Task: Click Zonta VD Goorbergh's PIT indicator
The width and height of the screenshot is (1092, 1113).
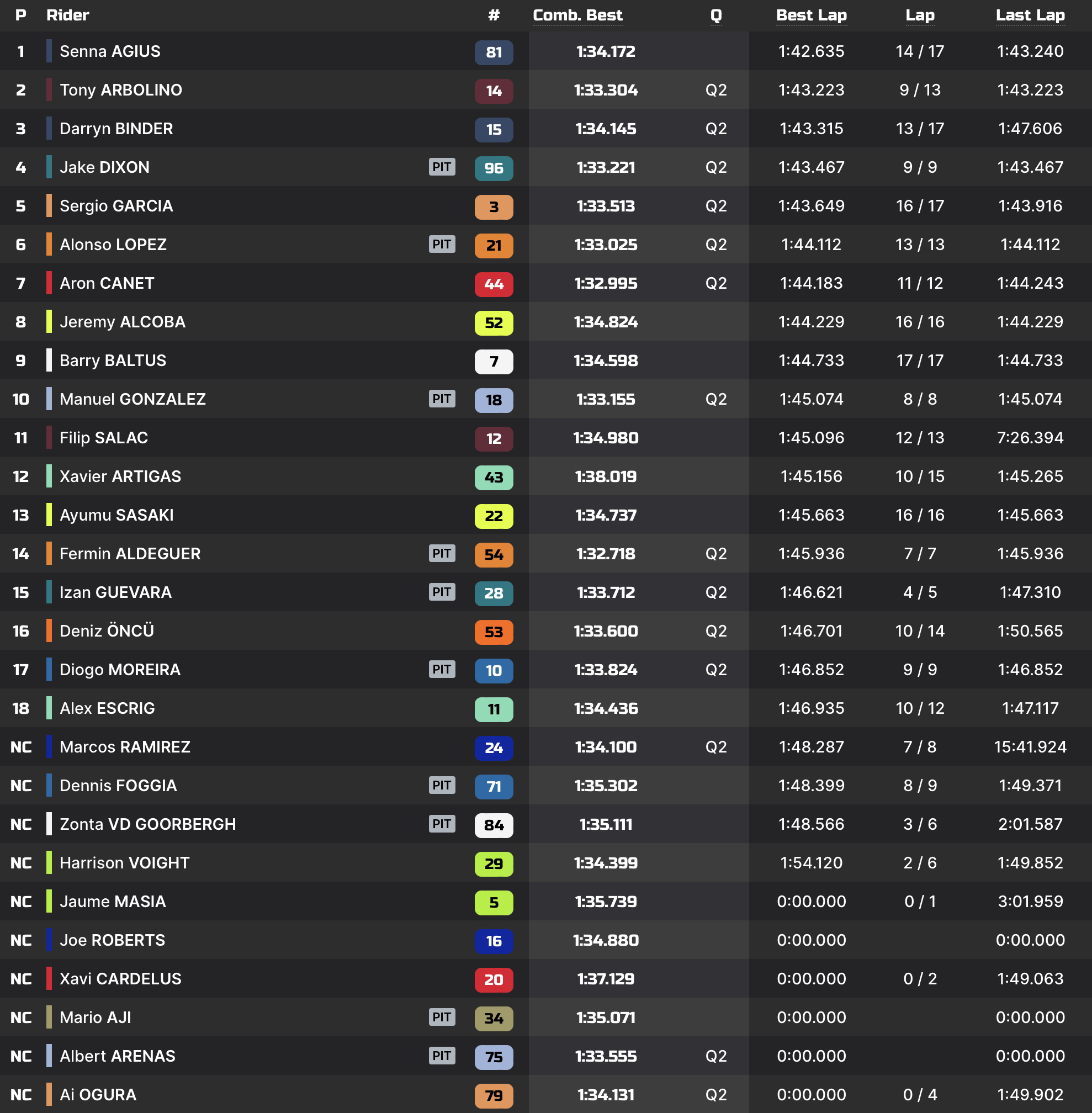Action: [442, 824]
